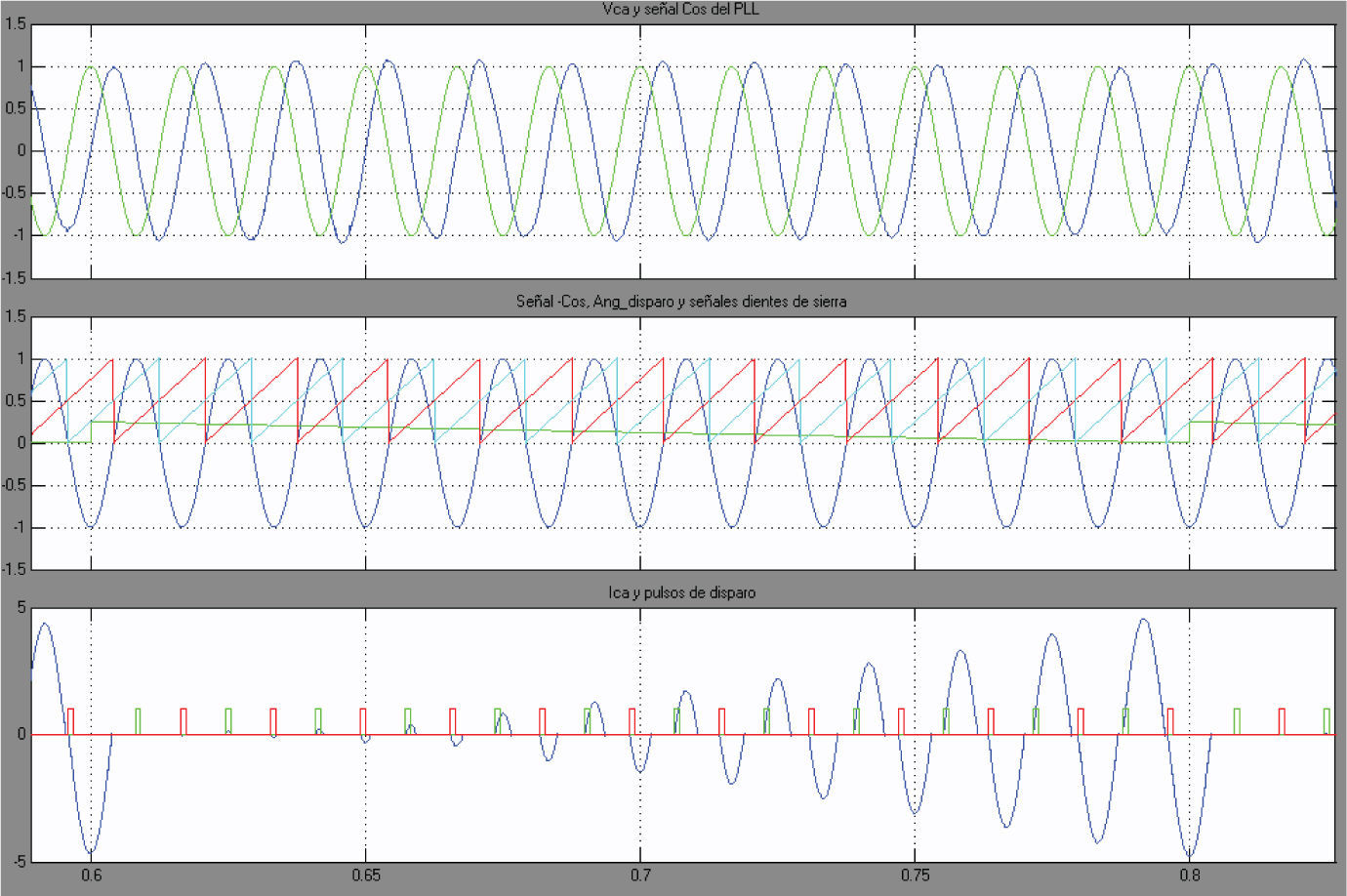The width and height of the screenshot is (1347, 896).
Task: Select the 0.7 time-axis tick label
Action: pos(640,876)
